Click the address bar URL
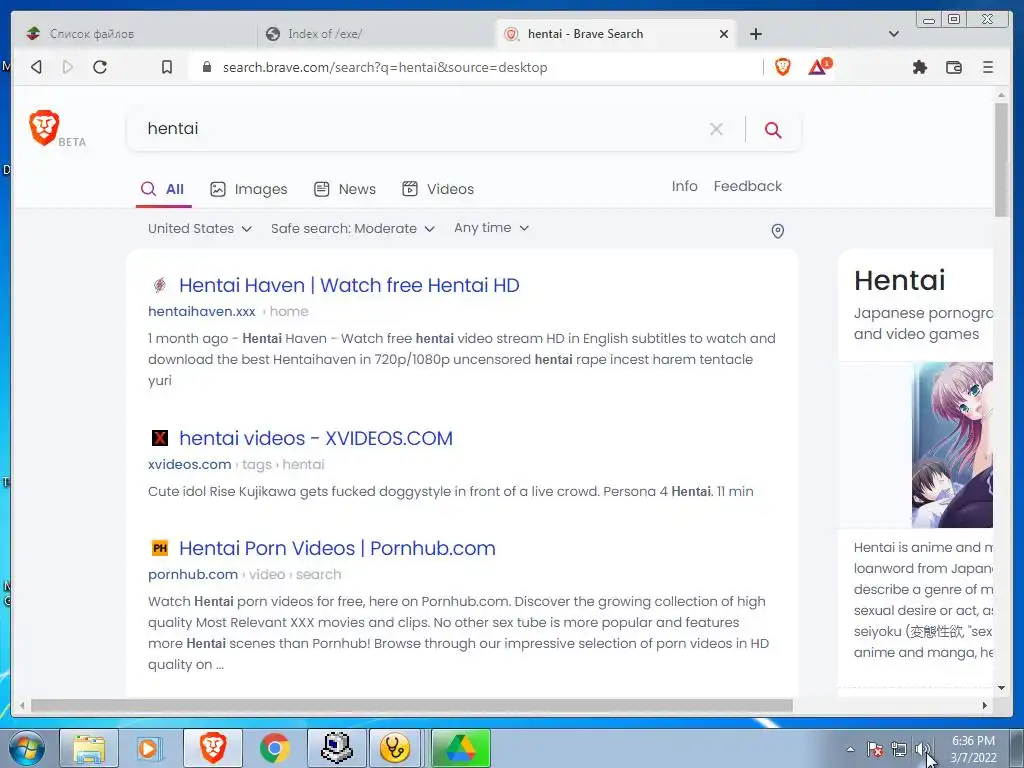The height and width of the screenshot is (768, 1024). (385, 67)
